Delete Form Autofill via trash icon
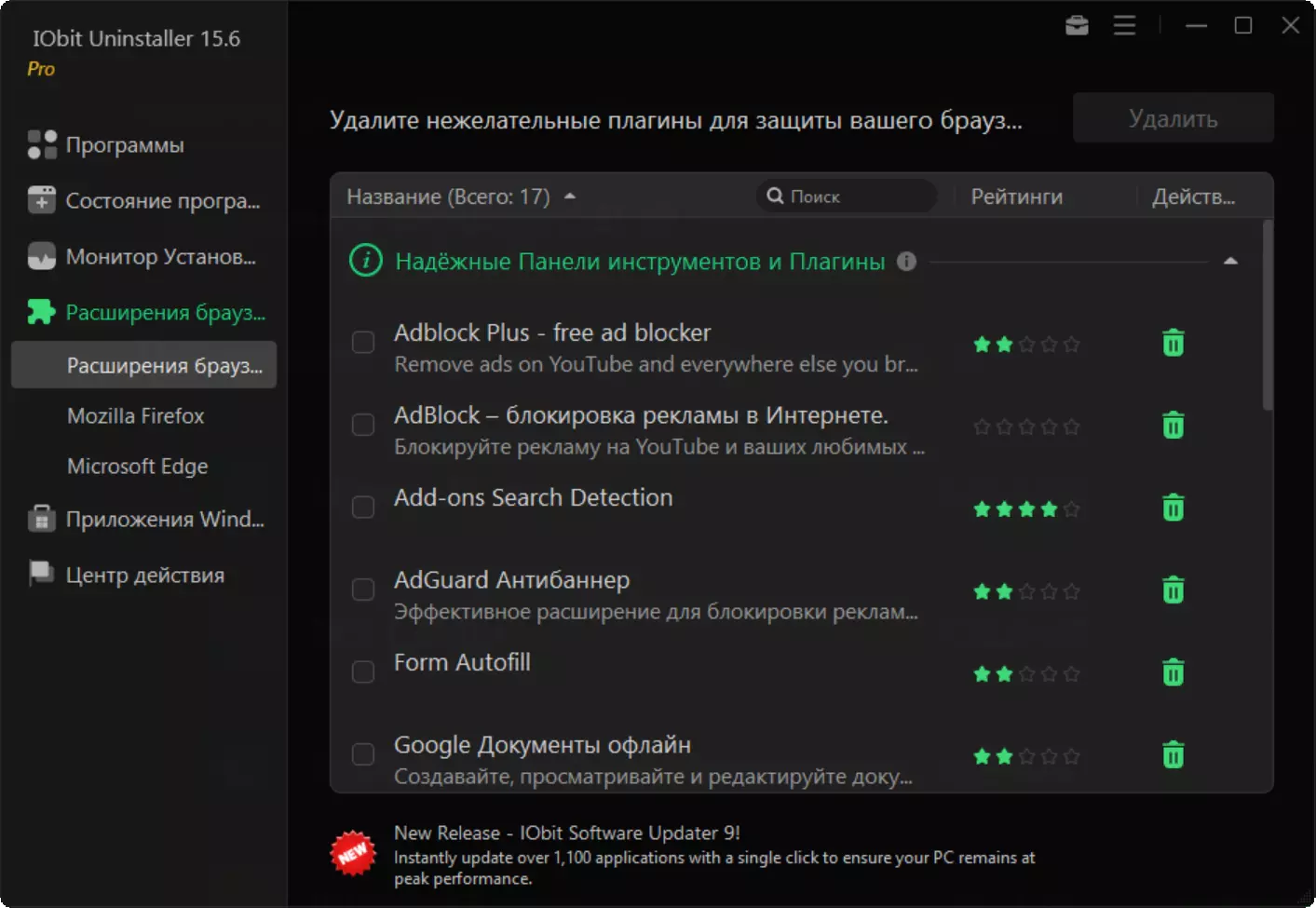 pyautogui.click(x=1174, y=671)
